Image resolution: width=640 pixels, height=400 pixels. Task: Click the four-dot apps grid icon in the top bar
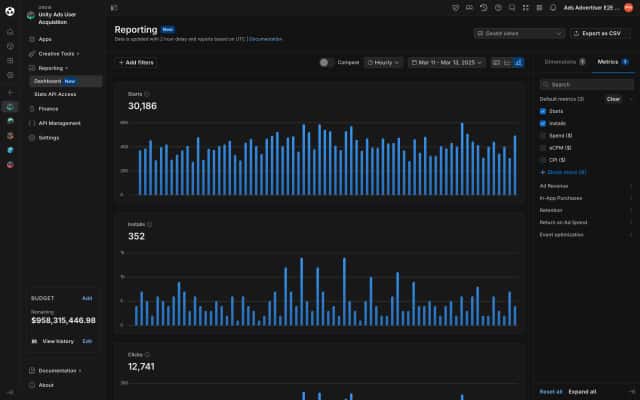coord(525,8)
